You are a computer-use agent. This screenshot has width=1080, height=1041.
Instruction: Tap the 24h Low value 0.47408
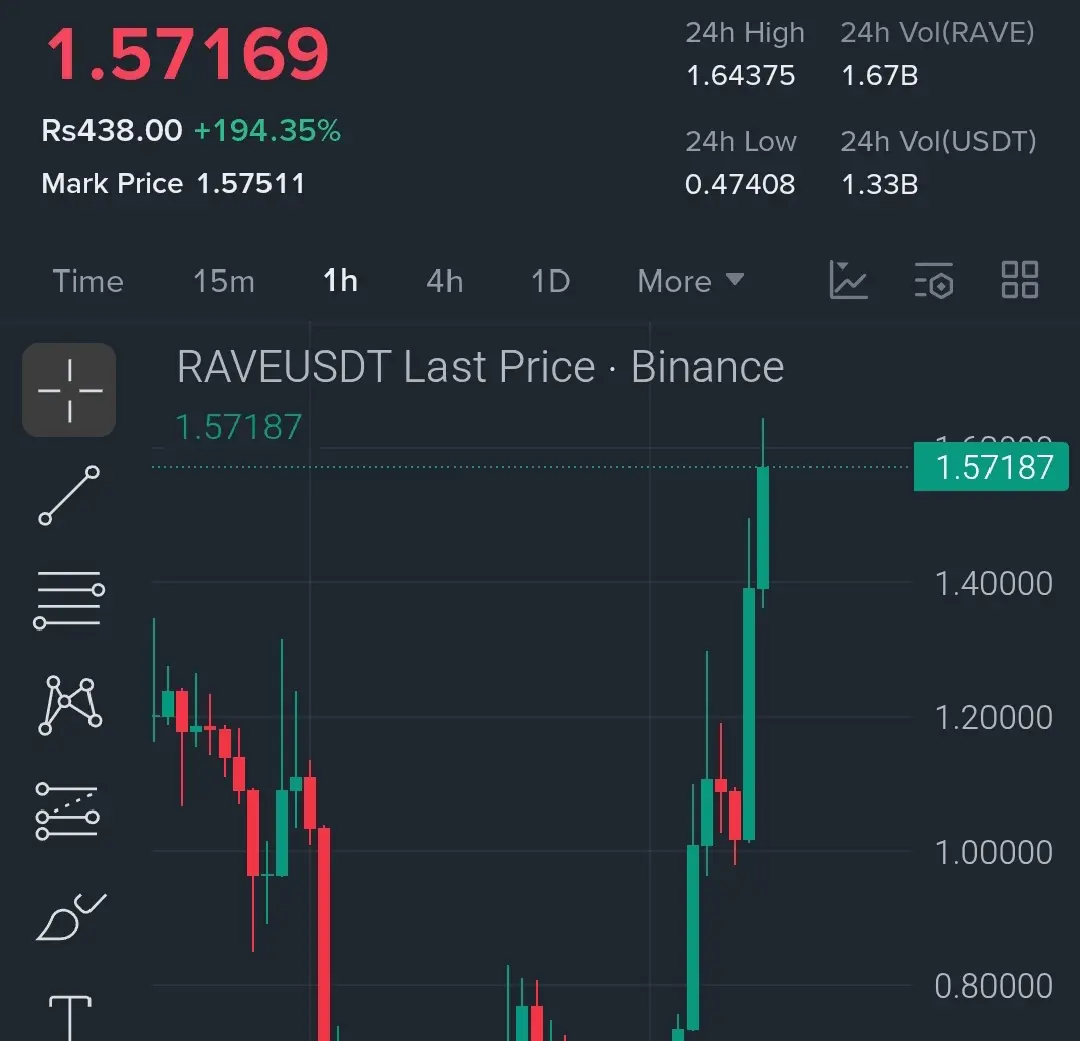coord(740,184)
